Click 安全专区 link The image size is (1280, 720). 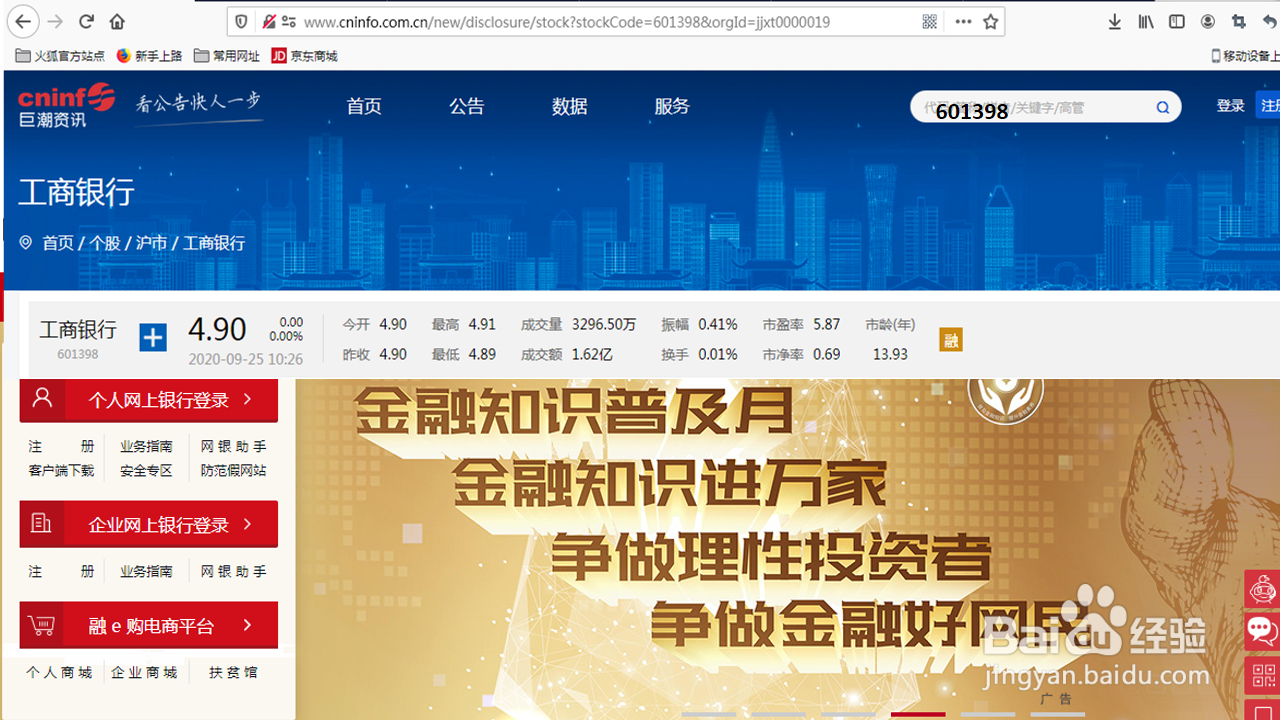click(146, 470)
